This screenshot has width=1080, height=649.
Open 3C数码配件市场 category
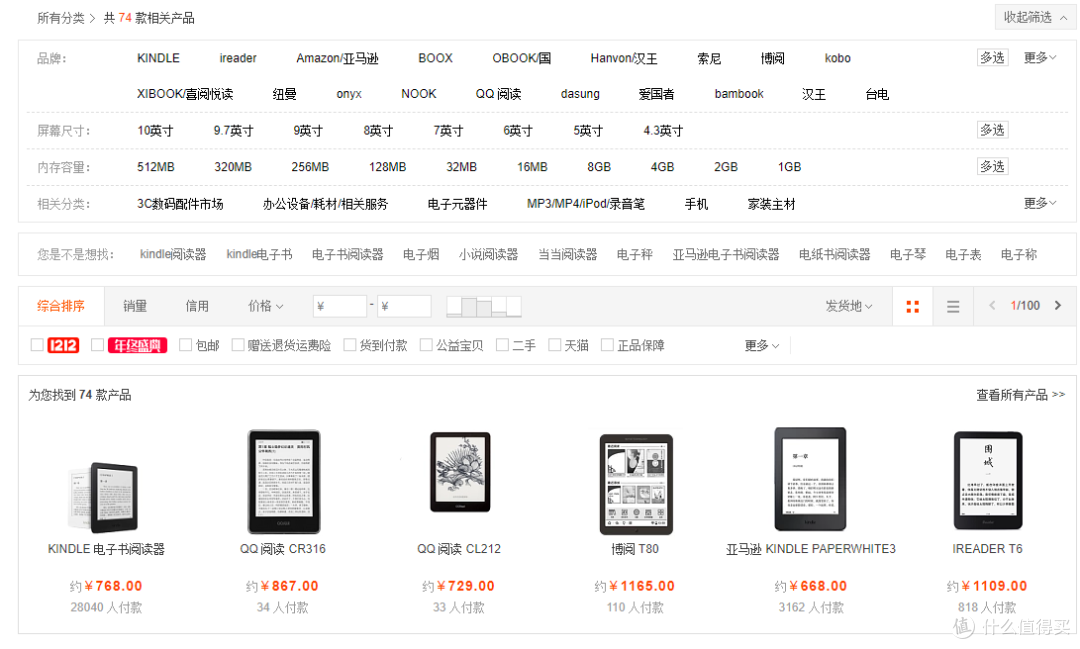pos(180,204)
